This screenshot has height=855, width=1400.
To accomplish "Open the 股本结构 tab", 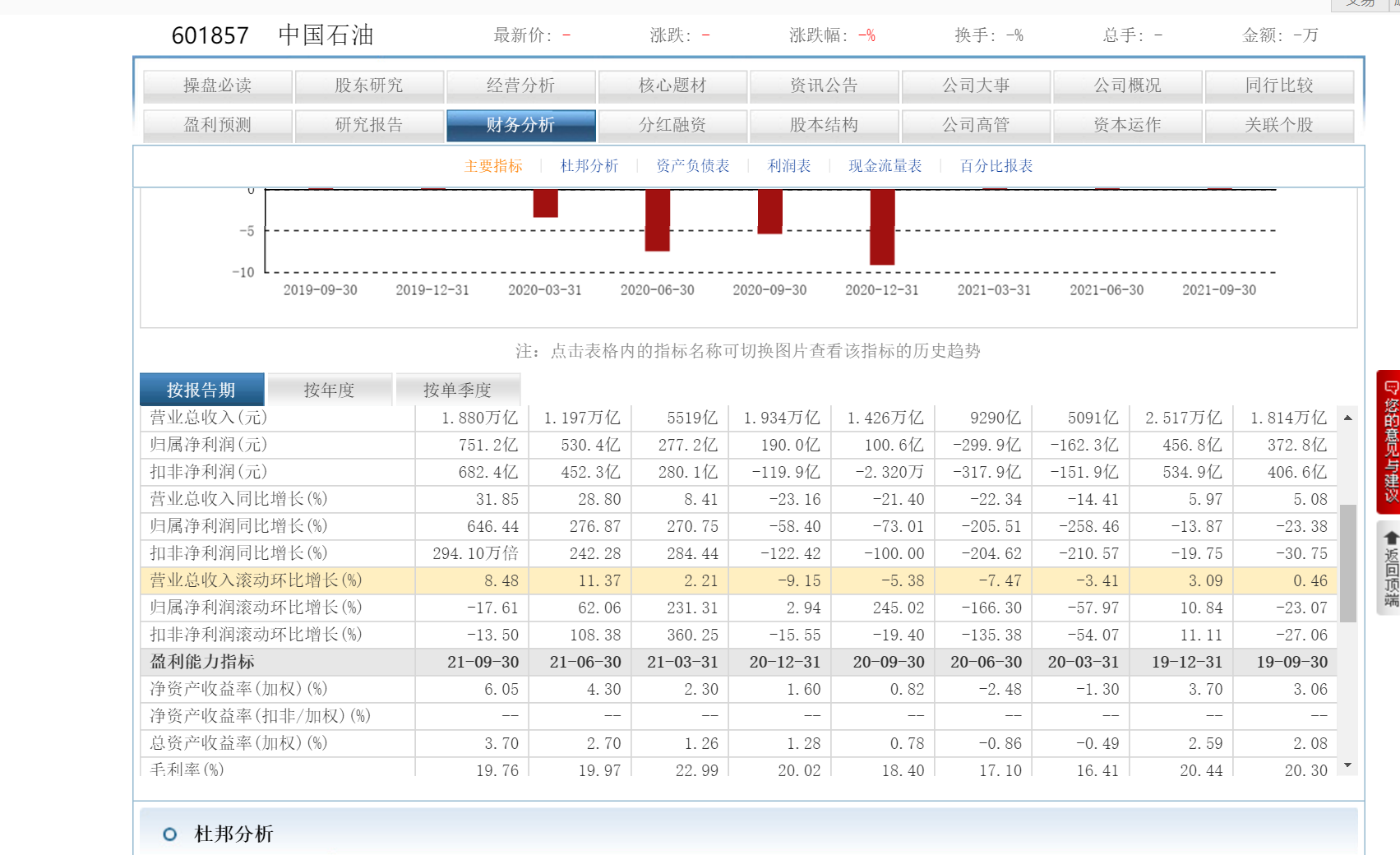I will pos(825,125).
